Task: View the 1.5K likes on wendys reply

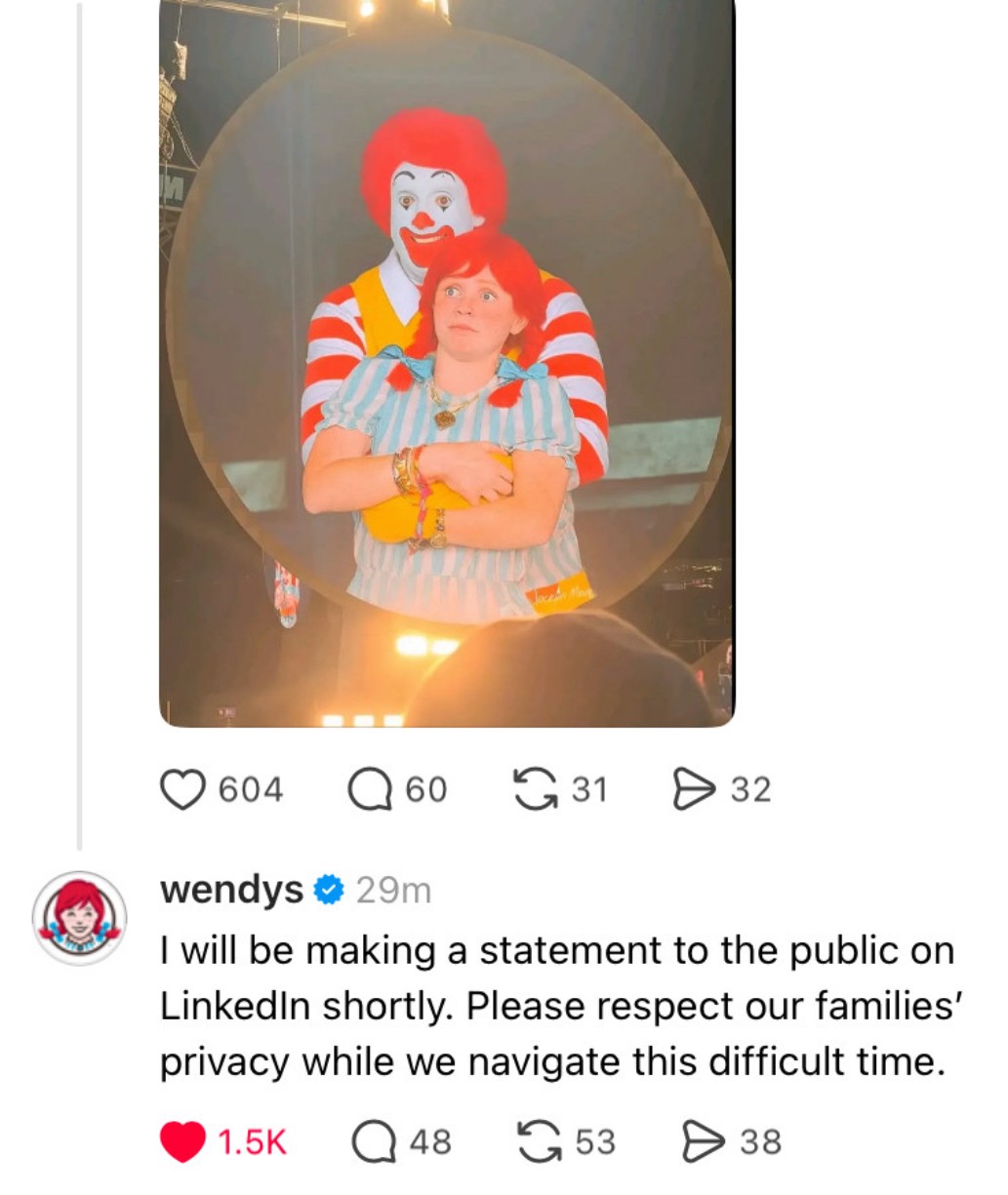Action: pyautogui.click(x=252, y=1142)
